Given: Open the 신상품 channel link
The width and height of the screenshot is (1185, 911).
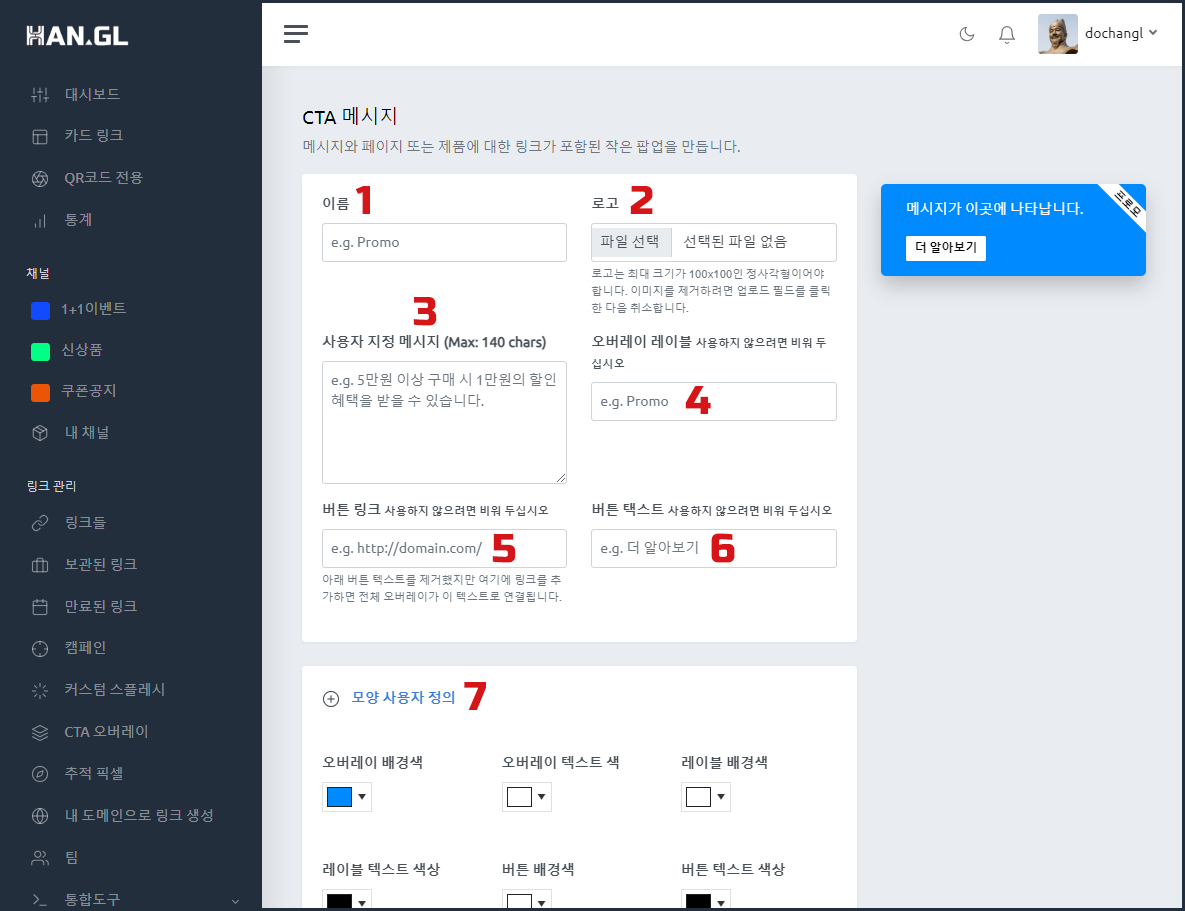Looking at the screenshot, I should [82, 350].
